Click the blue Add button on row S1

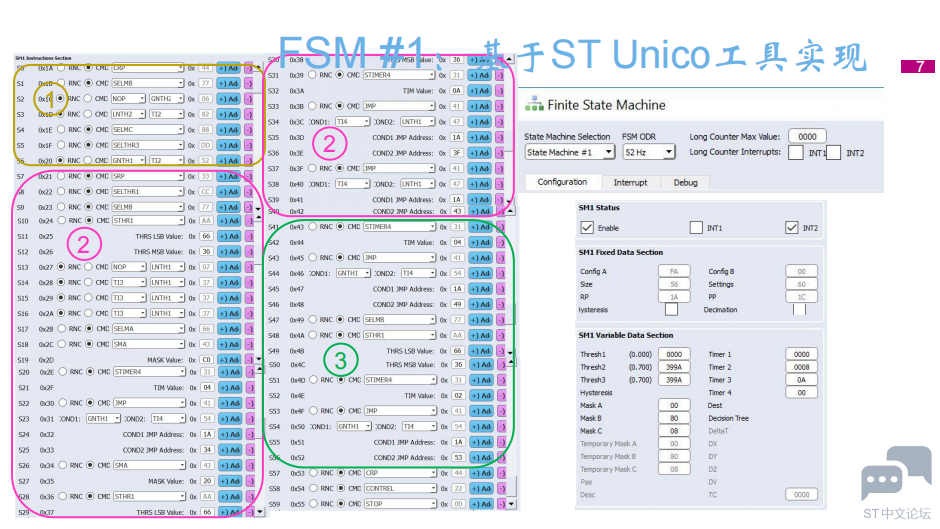tap(228, 83)
